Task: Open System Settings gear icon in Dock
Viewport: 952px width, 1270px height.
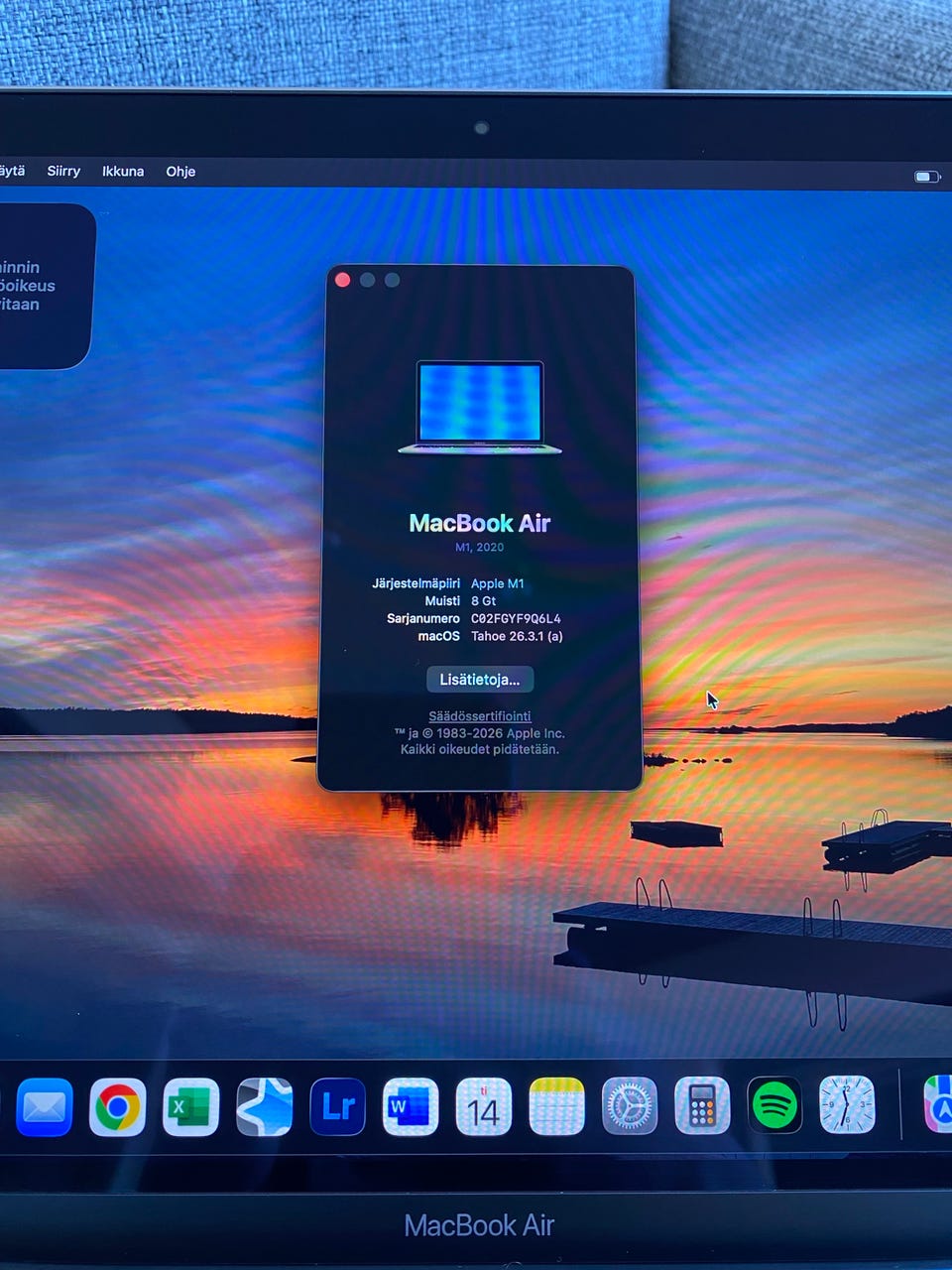Action: [630, 1106]
